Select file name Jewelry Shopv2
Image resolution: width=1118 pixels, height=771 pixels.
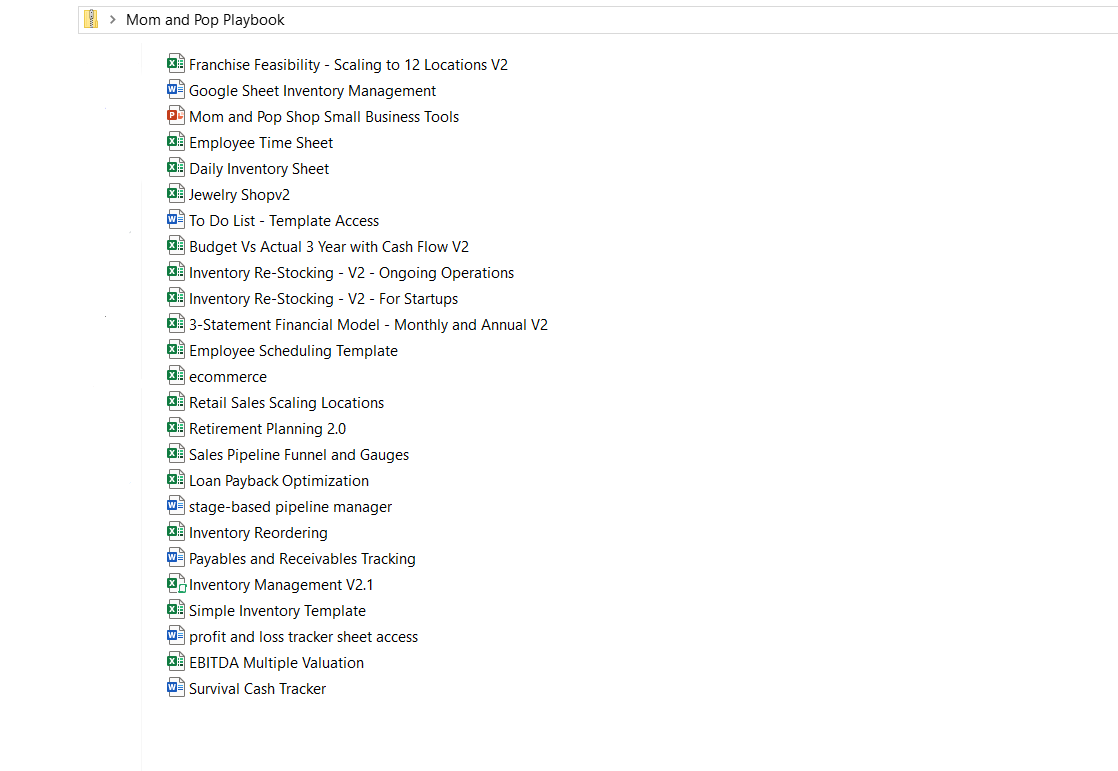239,195
